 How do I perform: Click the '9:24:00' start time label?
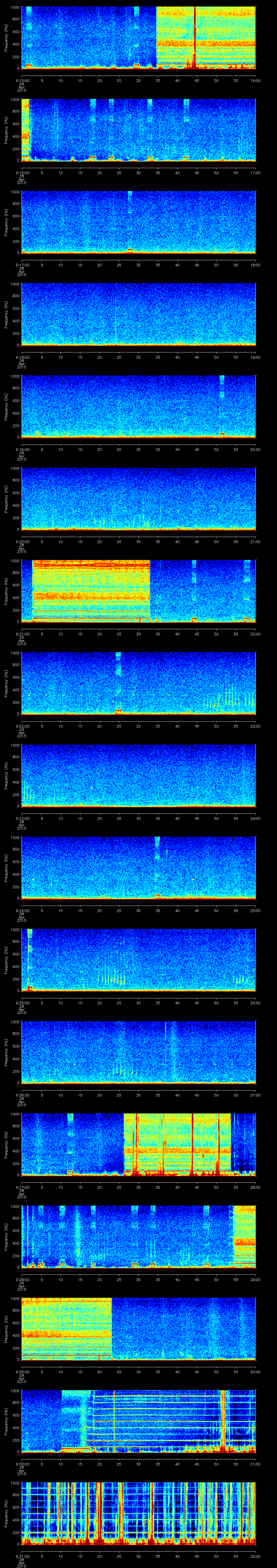click(x=22, y=910)
